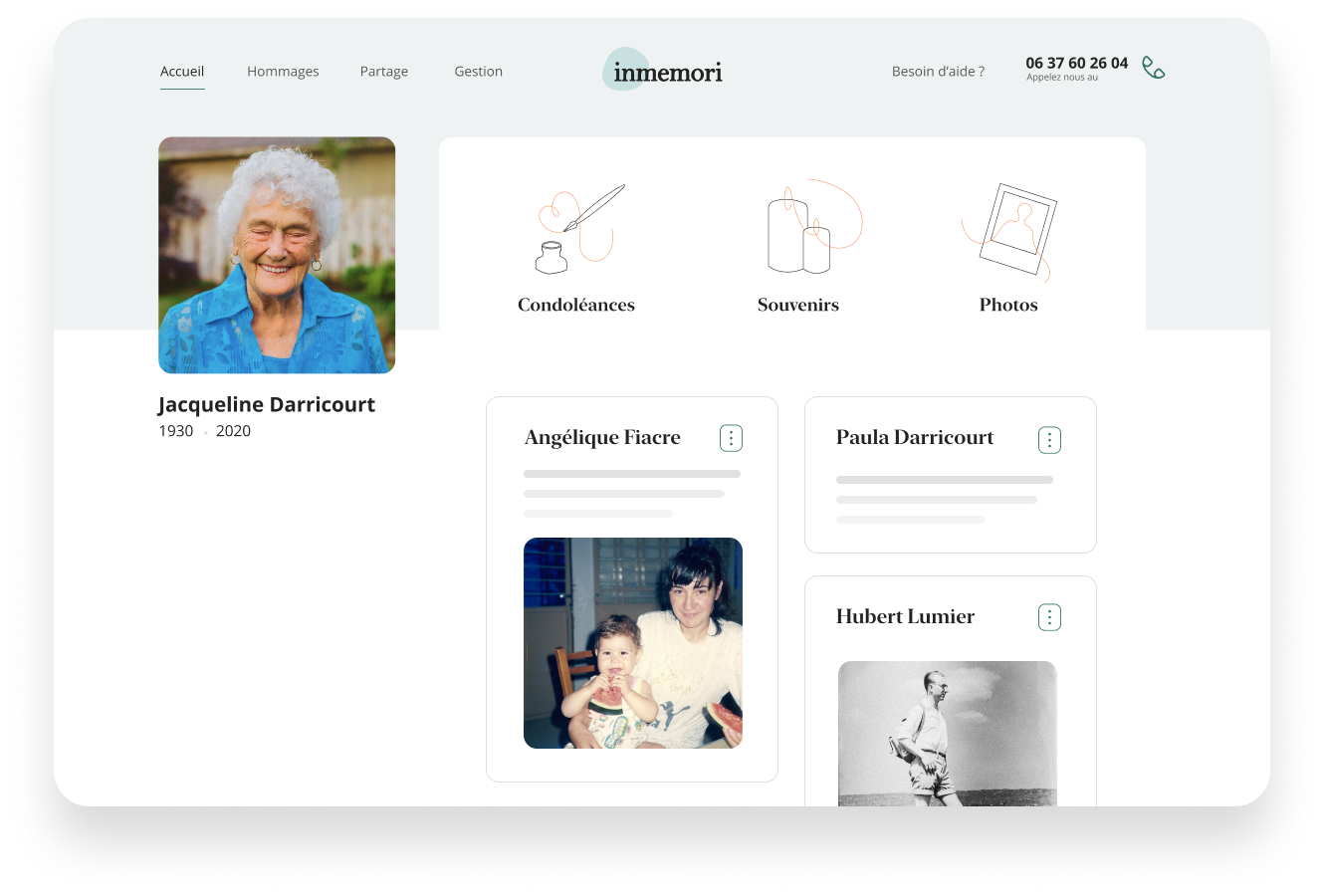Open the candles Souvenirs icon
The image size is (1324, 896).
click(x=808, y=227)
